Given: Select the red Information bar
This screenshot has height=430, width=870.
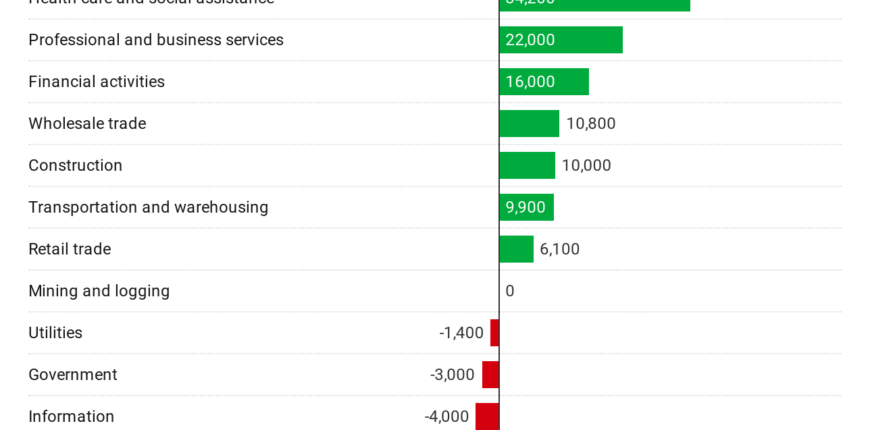Looking at the screenshot, I should coord(487,417).
